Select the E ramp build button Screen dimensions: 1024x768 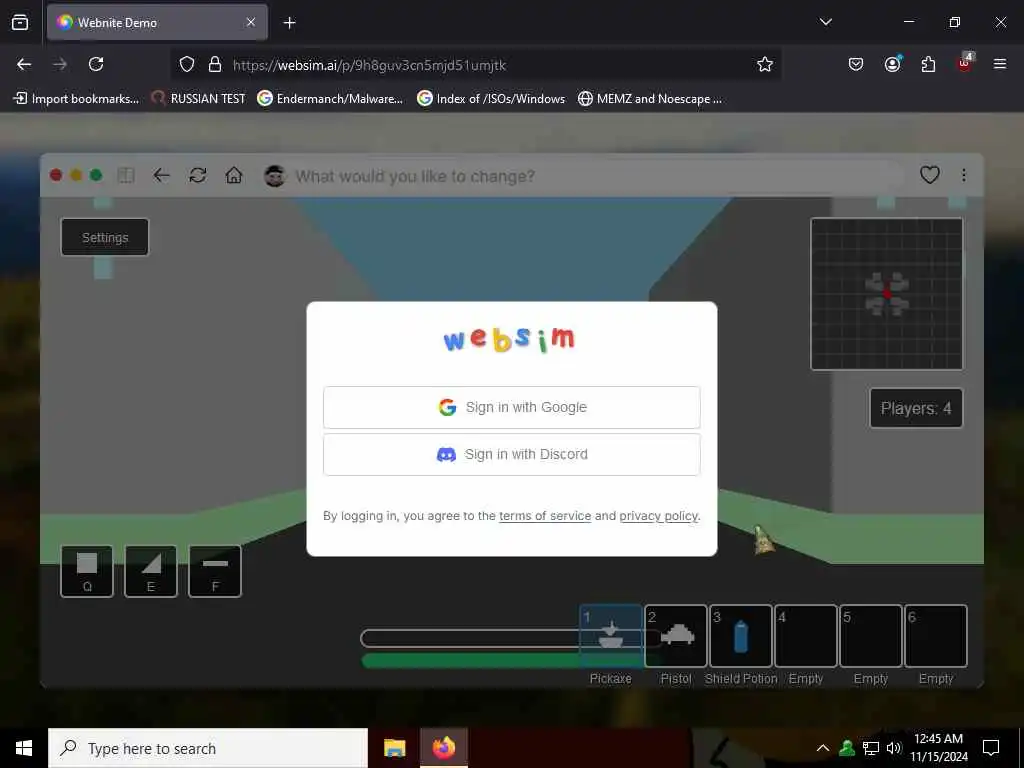[x=151, y=571]
